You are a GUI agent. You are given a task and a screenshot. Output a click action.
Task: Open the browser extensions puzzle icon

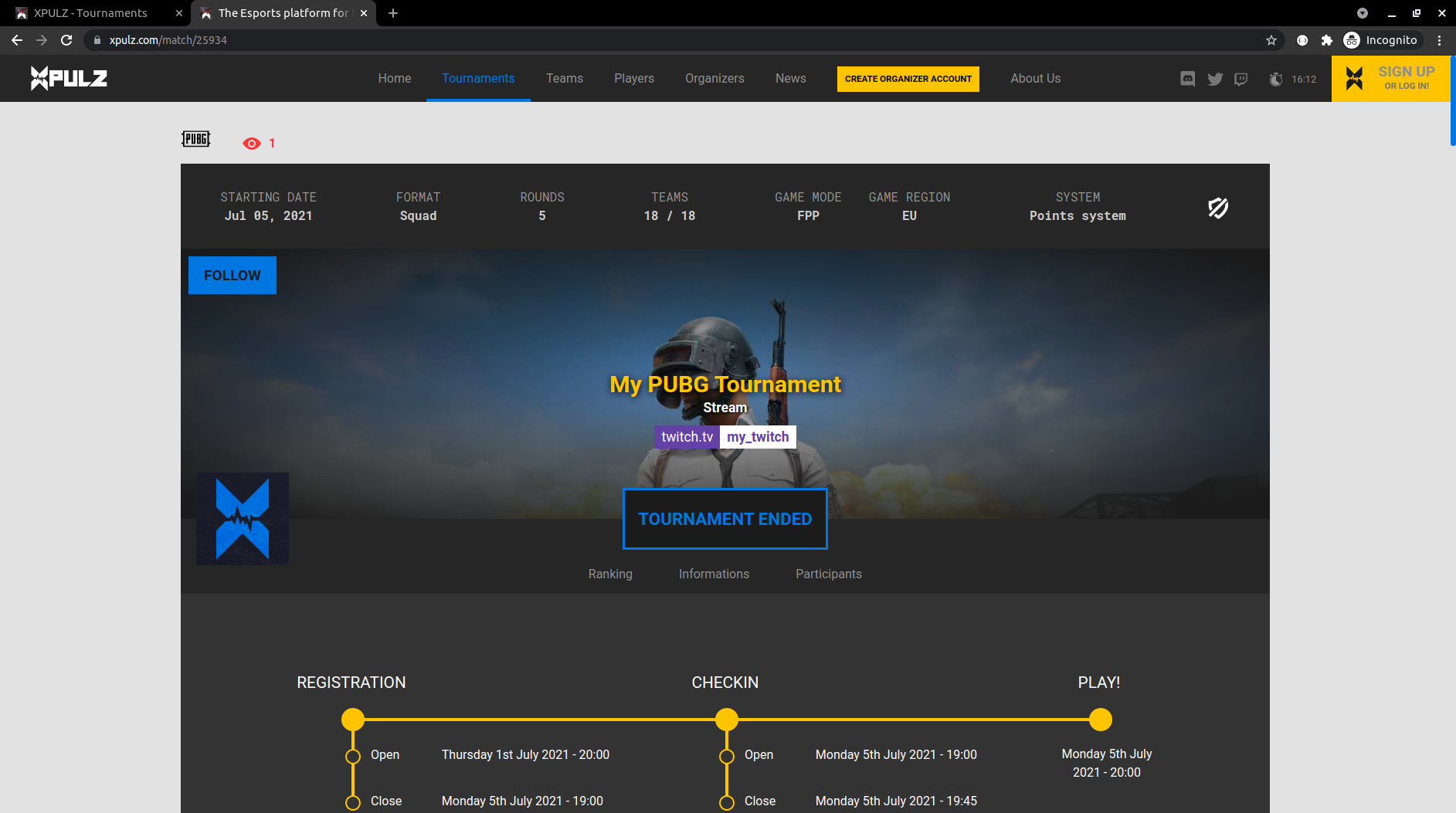tap(1327, 40)
